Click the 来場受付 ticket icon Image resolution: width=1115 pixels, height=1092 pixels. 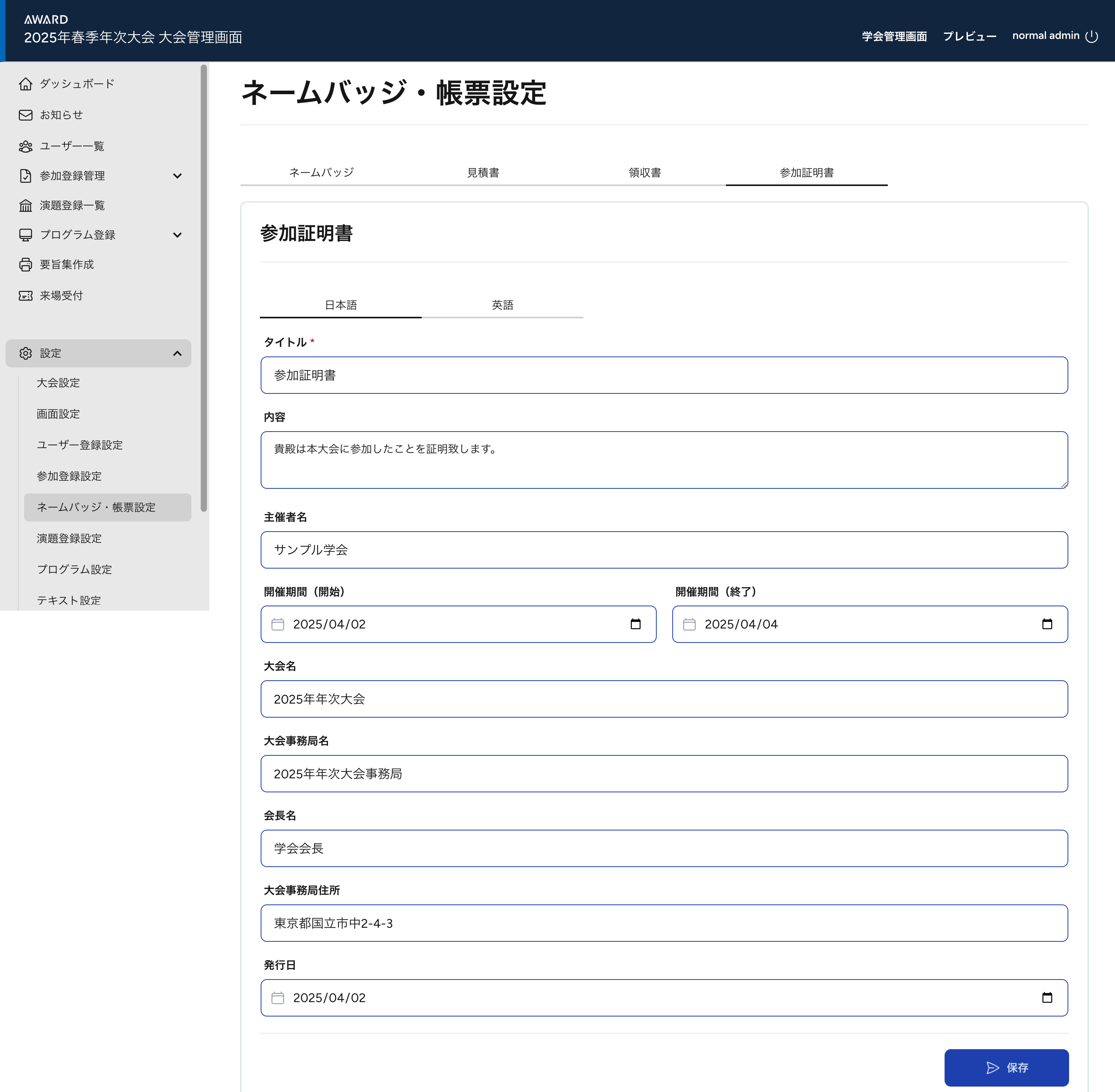pyautogui.click(x=25, y=296)
